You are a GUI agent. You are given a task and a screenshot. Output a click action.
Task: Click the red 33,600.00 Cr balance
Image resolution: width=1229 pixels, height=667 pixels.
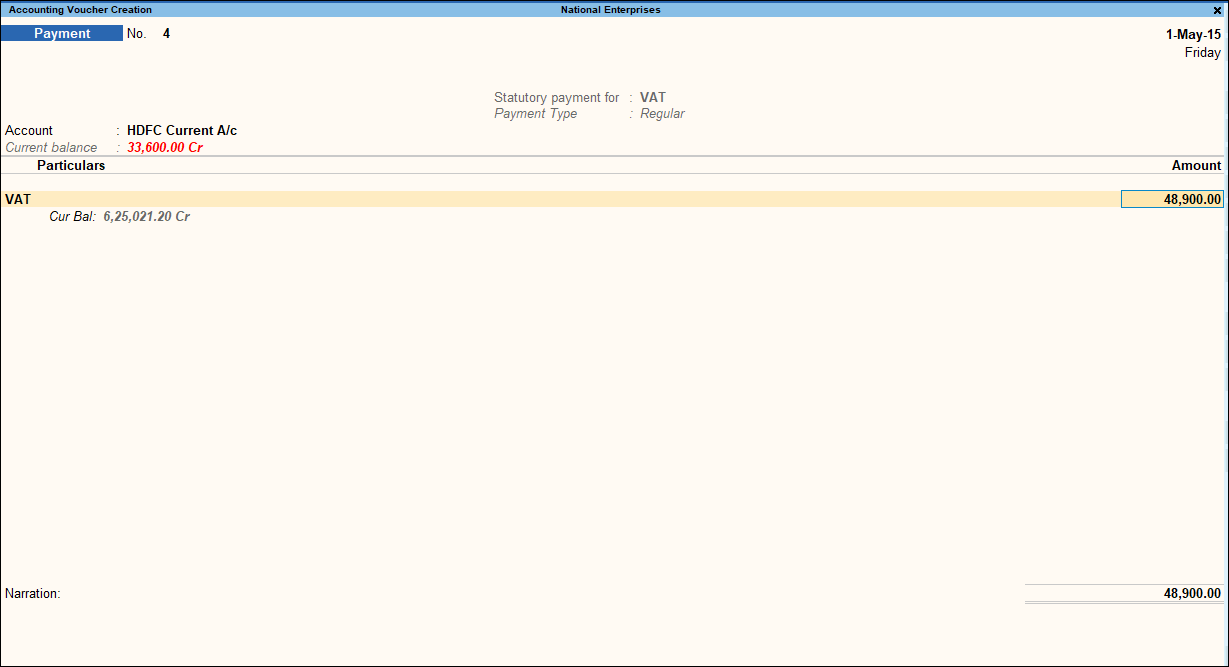(165, 147)
